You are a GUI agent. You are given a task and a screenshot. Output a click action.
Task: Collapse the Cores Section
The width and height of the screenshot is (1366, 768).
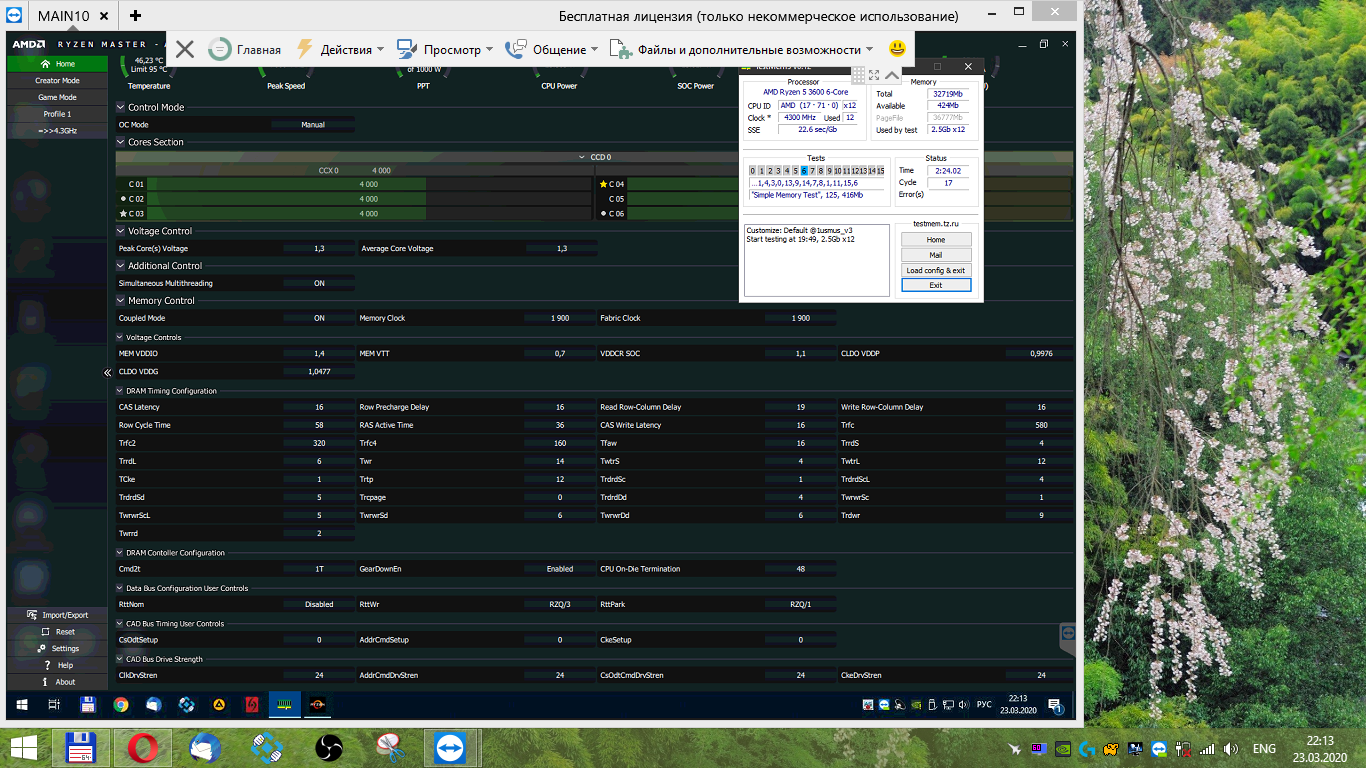121,142
